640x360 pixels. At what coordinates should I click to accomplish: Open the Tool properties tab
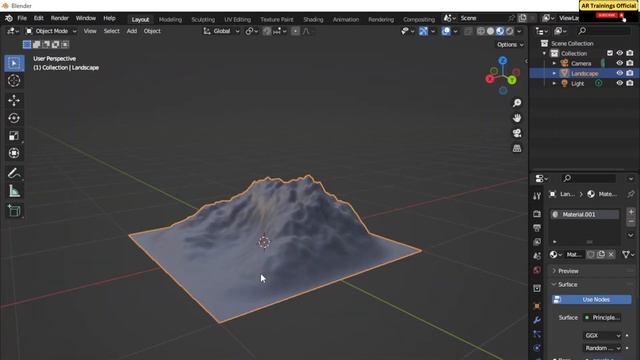point(537,196)
